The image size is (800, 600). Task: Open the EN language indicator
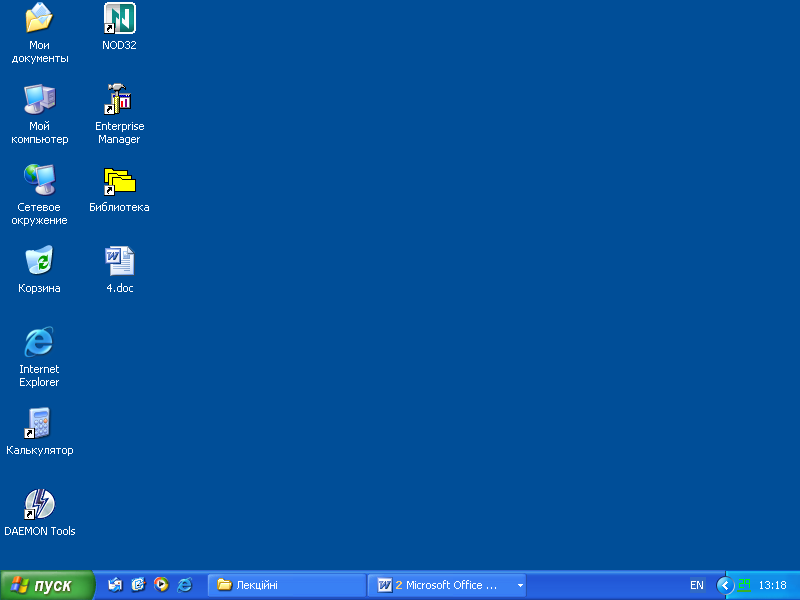tap(696, 585)
